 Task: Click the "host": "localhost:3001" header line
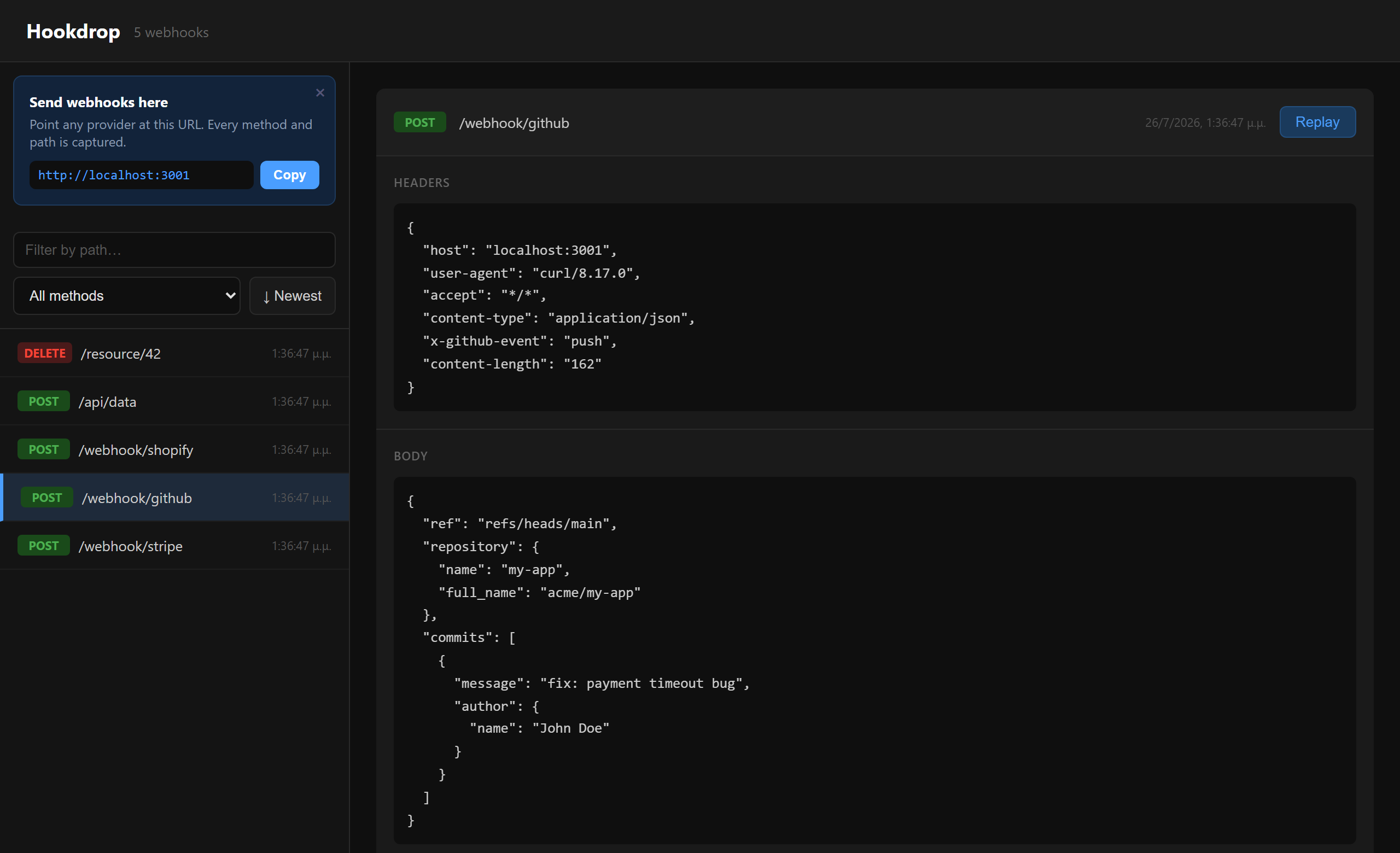coord(520,250)
